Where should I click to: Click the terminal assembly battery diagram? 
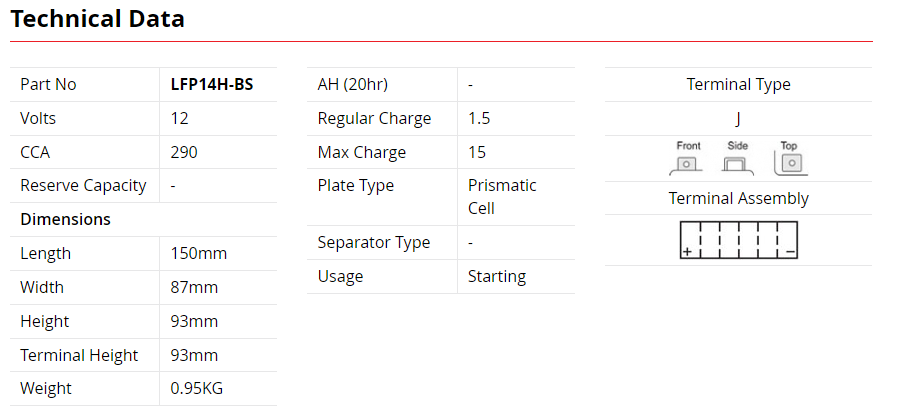coord(739,241)
